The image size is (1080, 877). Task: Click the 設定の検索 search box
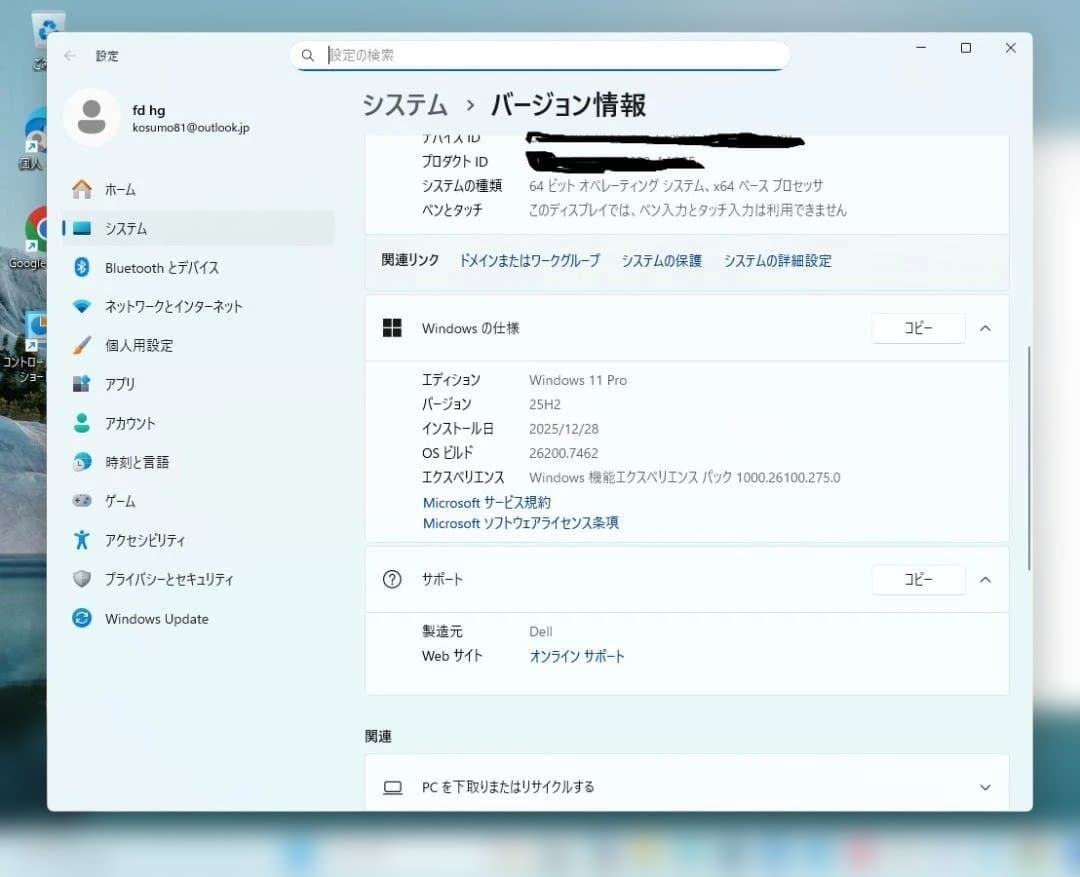coord(540,56)
